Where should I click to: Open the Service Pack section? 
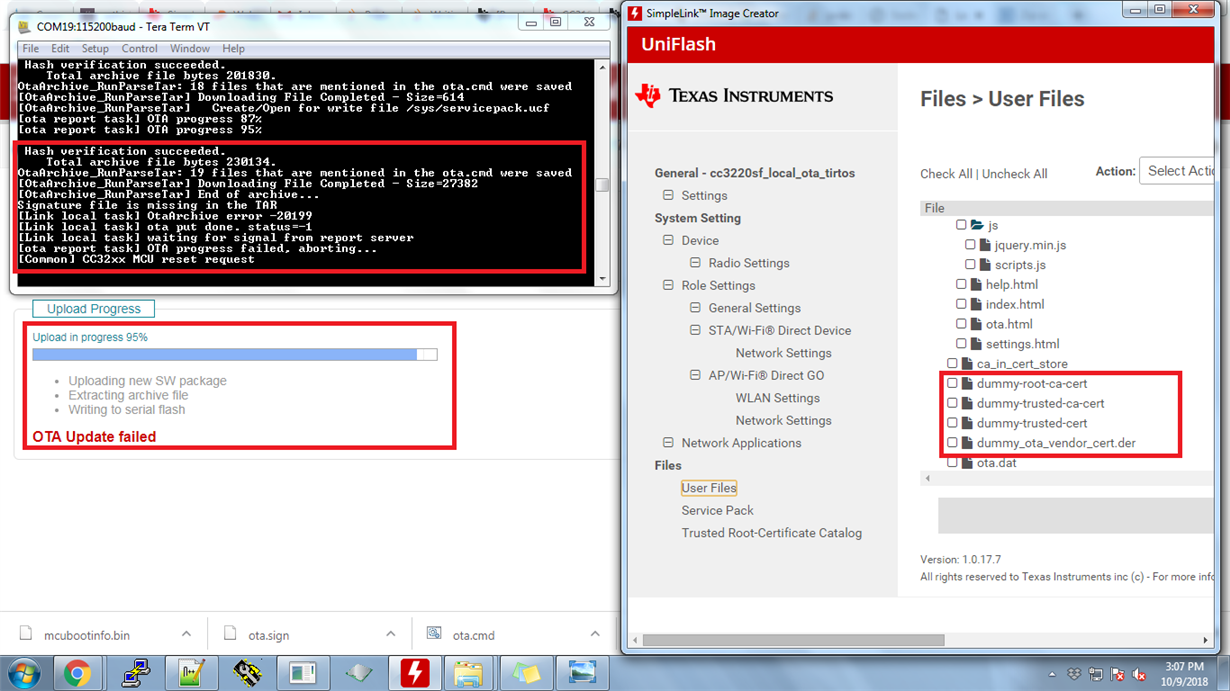click(x=717, y=510)
